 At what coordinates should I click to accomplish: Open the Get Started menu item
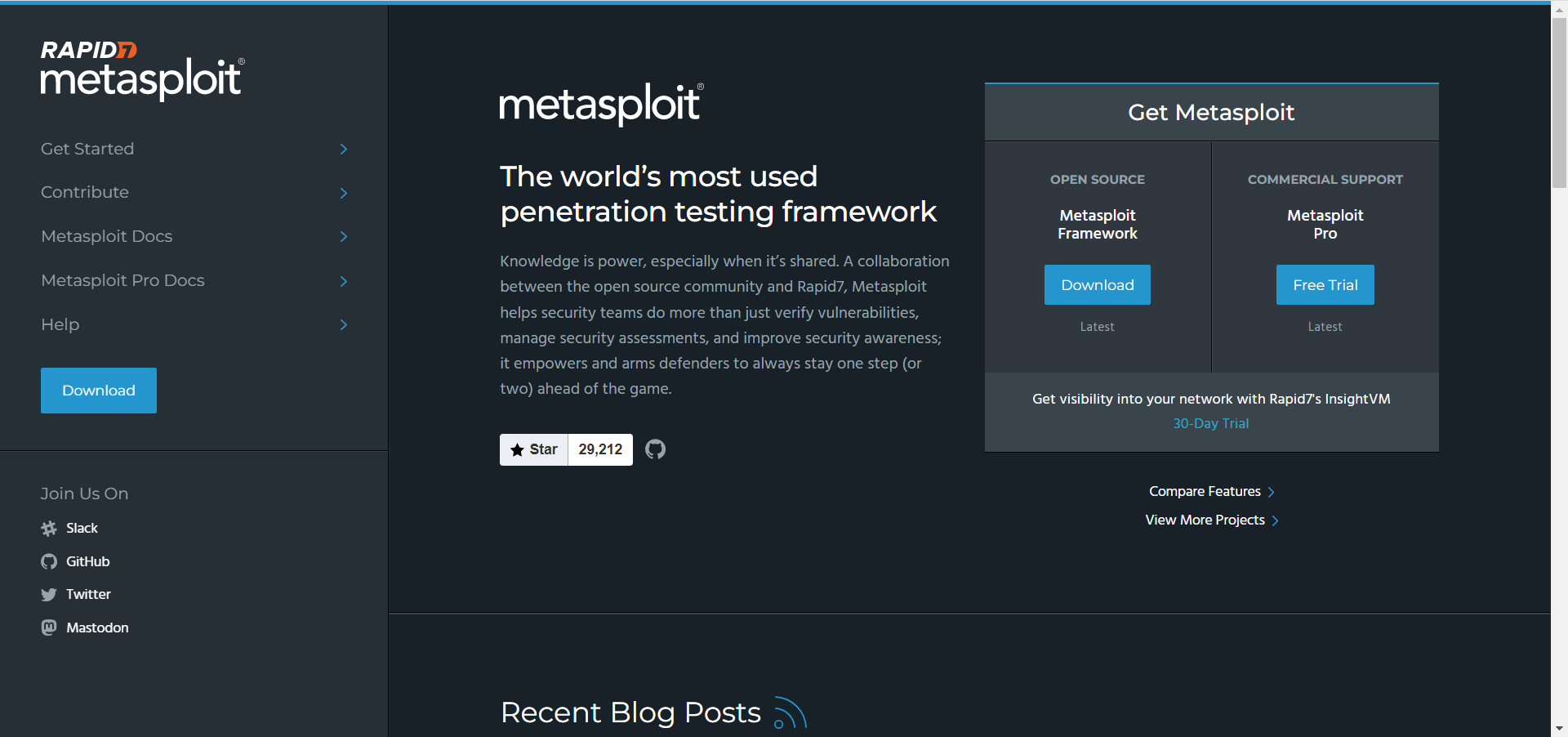coord(87,149)
